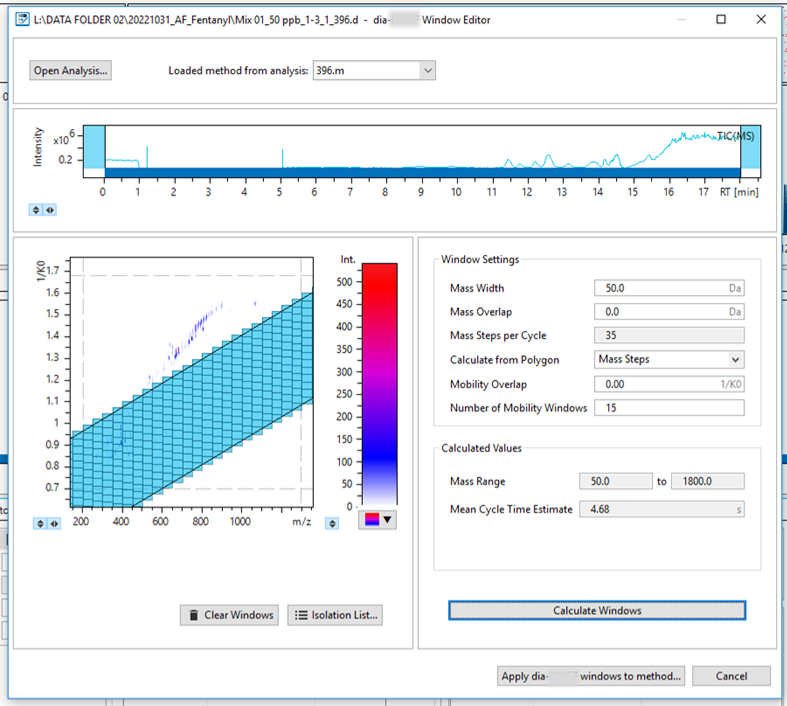Expand Calculate from Polygon Mass Steps dropdown
787x706 pixels.
pos(735,360)
